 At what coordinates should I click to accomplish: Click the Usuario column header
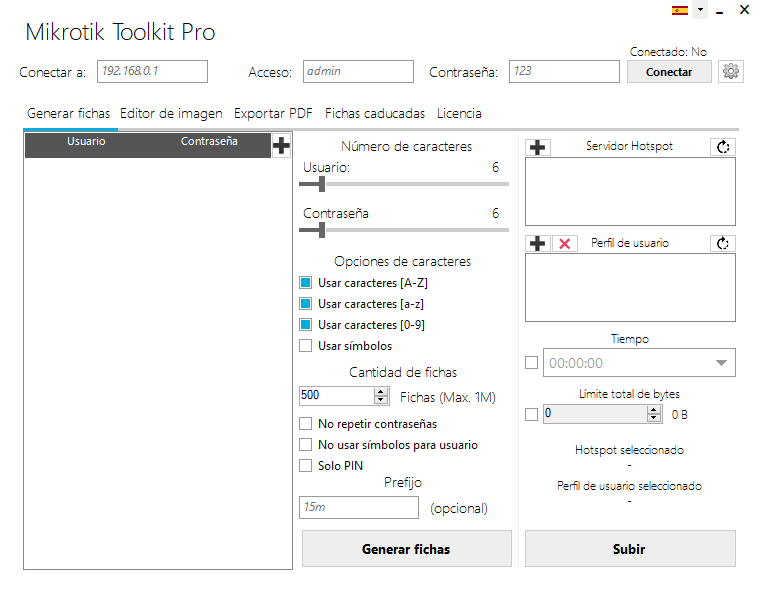(86, 141)
